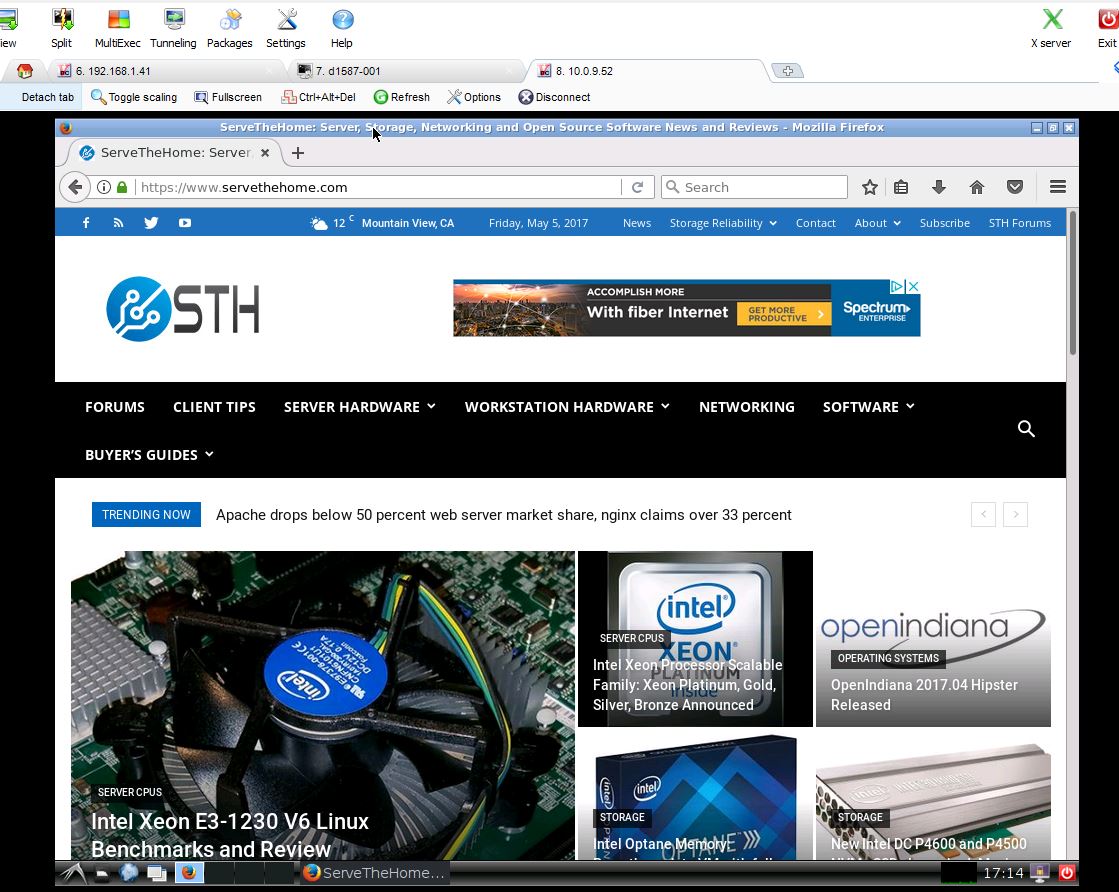Open site search magnifier

(1026, 428)
